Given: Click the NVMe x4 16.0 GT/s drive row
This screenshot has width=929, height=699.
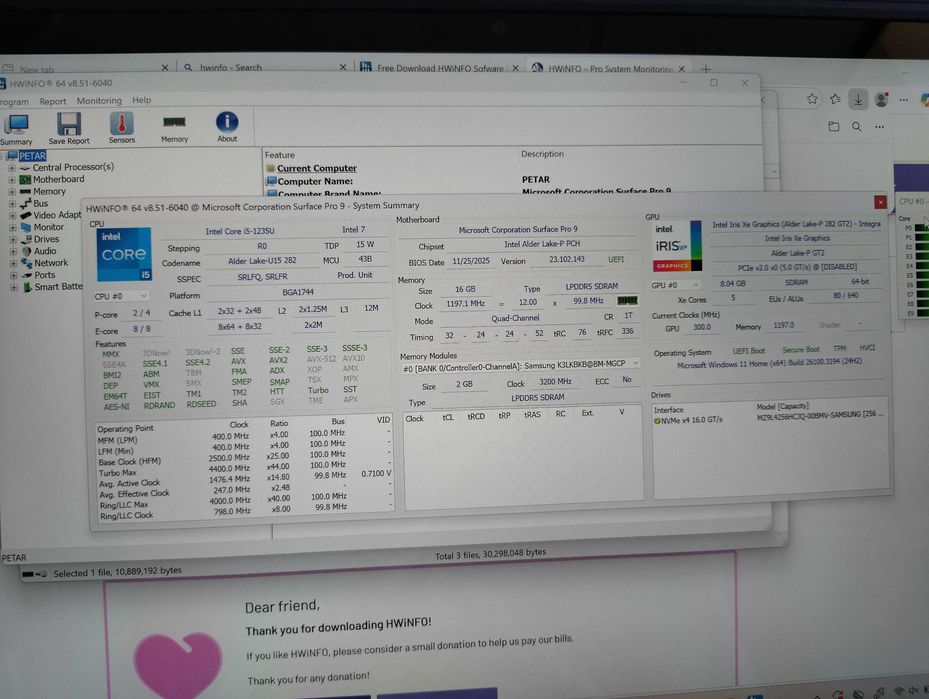Looking at the screenshot, I should click(768, 419).
